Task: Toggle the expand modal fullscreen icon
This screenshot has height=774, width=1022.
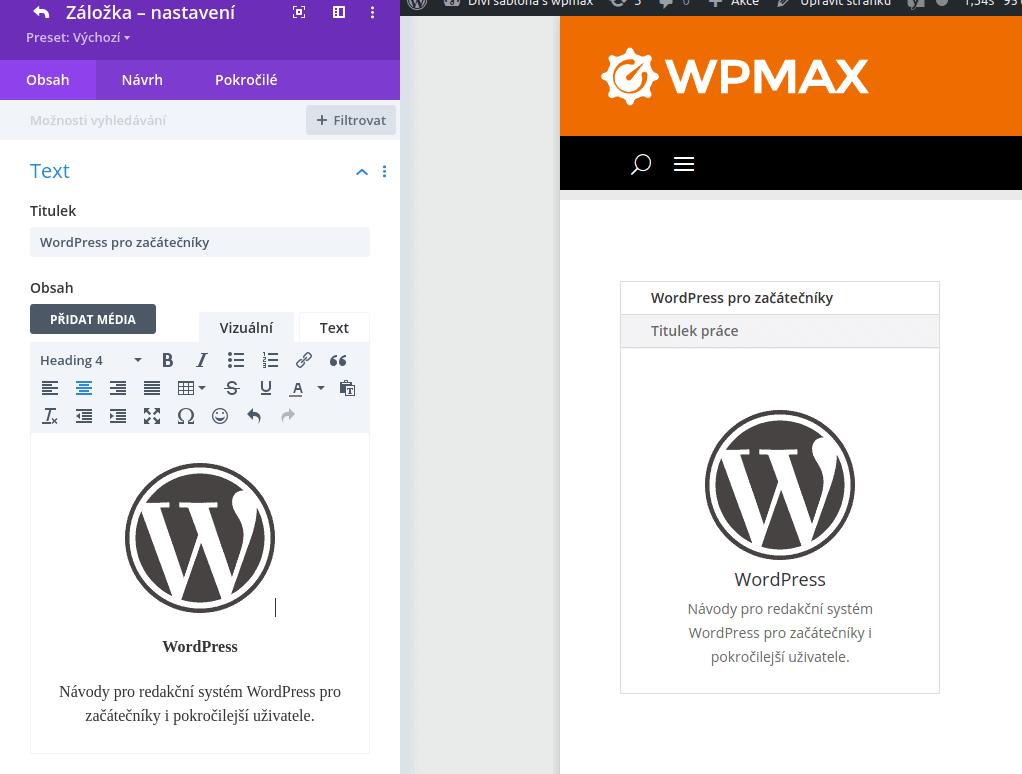Action: 299,12
